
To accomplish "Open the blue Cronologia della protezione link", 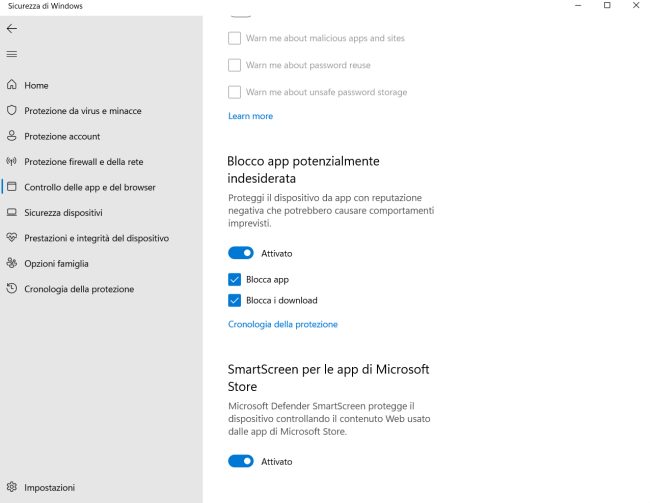I will [x=283, y=324].
